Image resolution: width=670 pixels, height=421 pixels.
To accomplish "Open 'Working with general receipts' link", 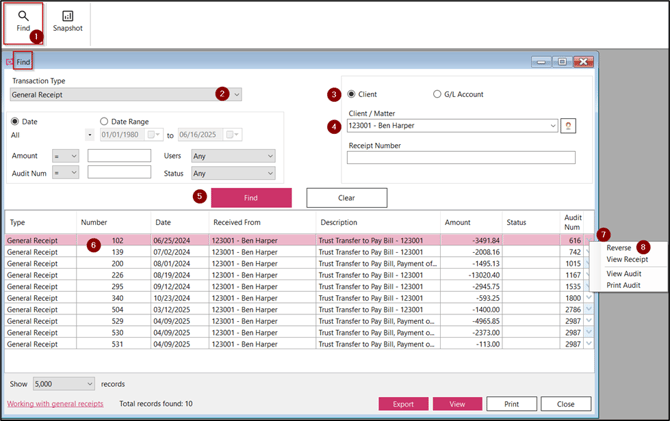I will point(55,404).
